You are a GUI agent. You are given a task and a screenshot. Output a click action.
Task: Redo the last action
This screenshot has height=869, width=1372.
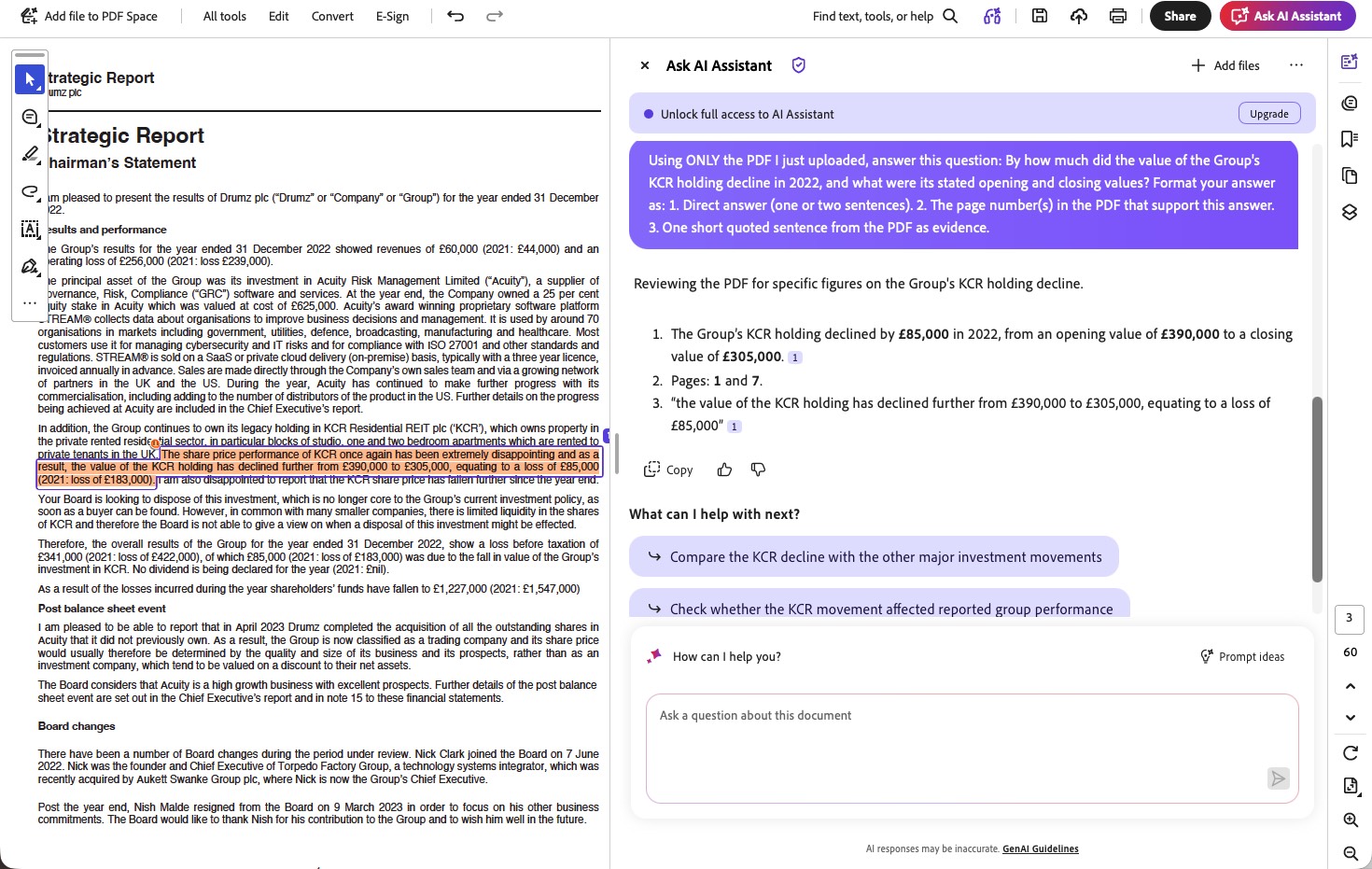(x=495, y=16)
